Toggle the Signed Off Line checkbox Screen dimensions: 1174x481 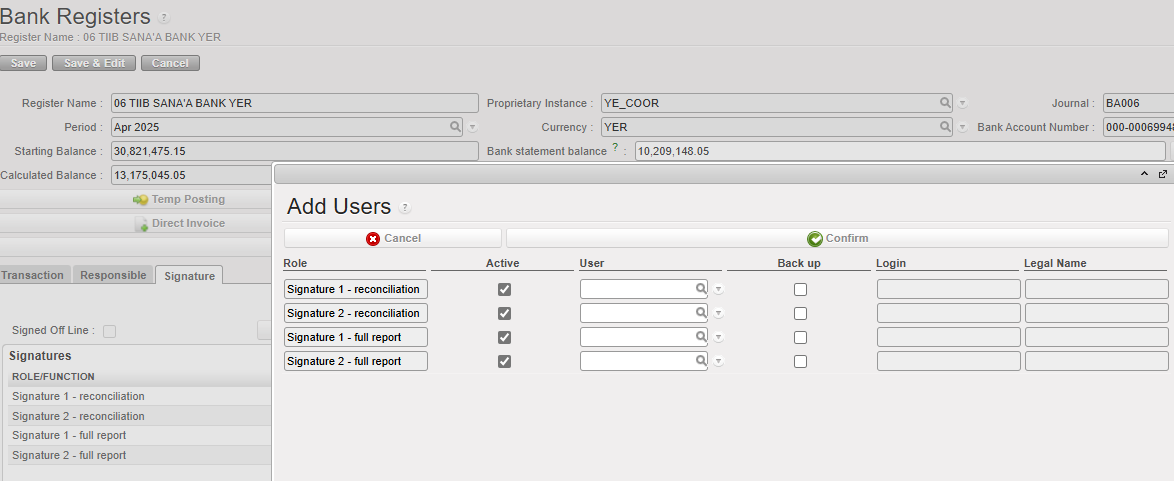(x=109, y=331)
